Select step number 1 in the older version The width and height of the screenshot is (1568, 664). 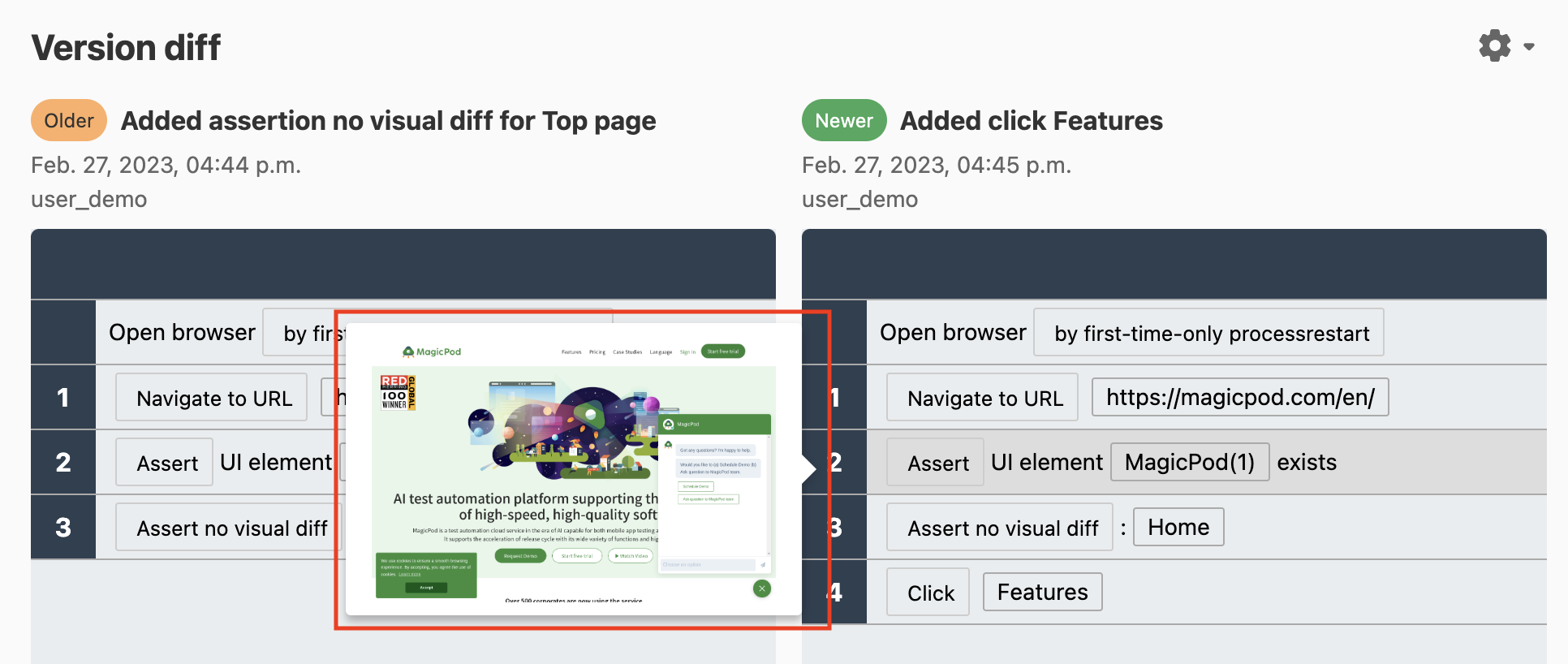[x=63, y=397]
